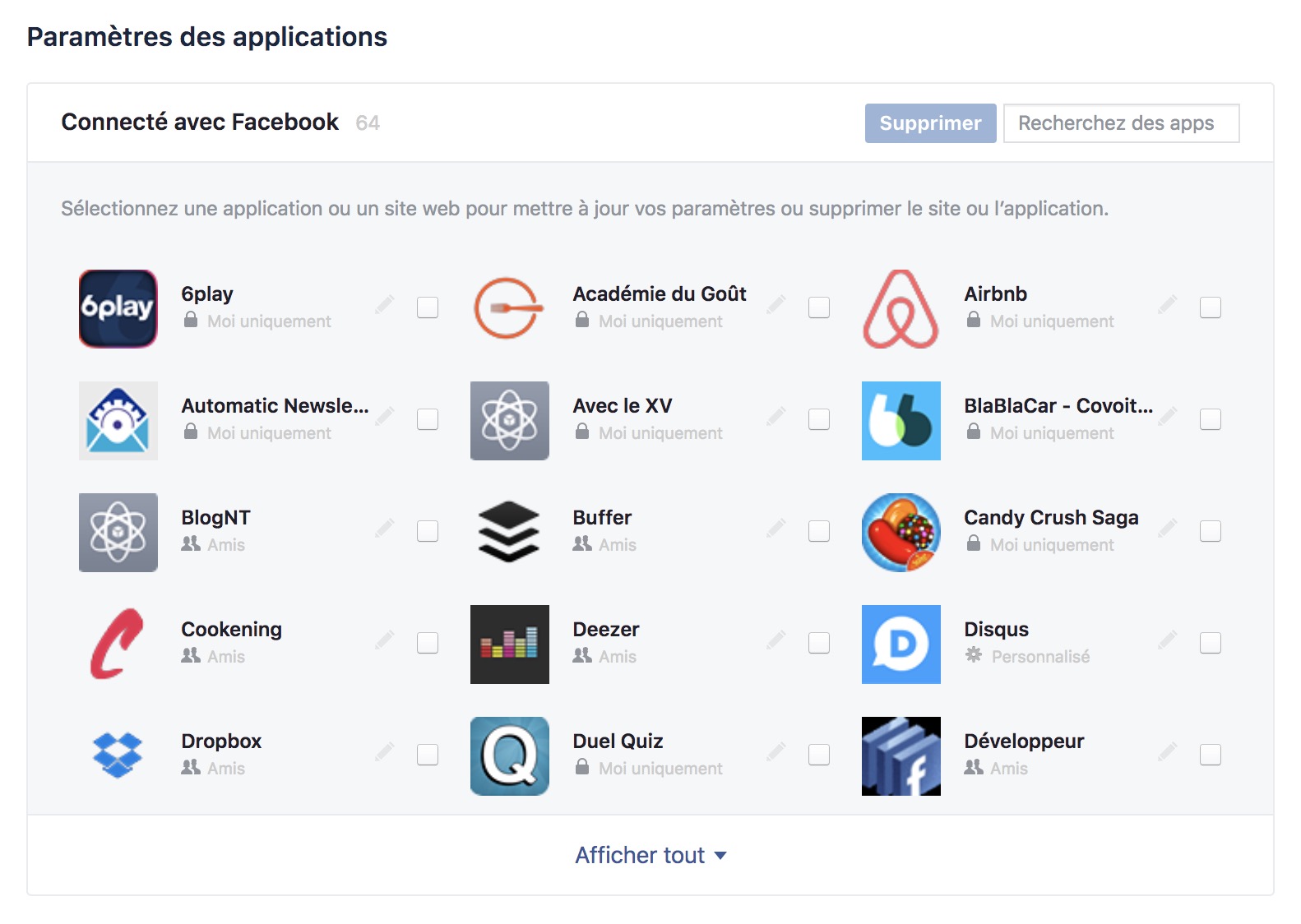
Task: Click the Automatic Newsletter envelope icon
Action: pyautogui.click(x=118, y=420)
